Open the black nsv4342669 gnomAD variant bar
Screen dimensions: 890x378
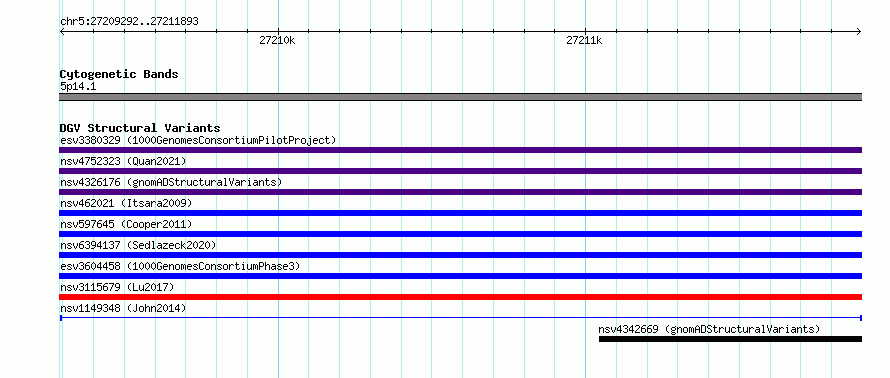(x=730, y=339)
